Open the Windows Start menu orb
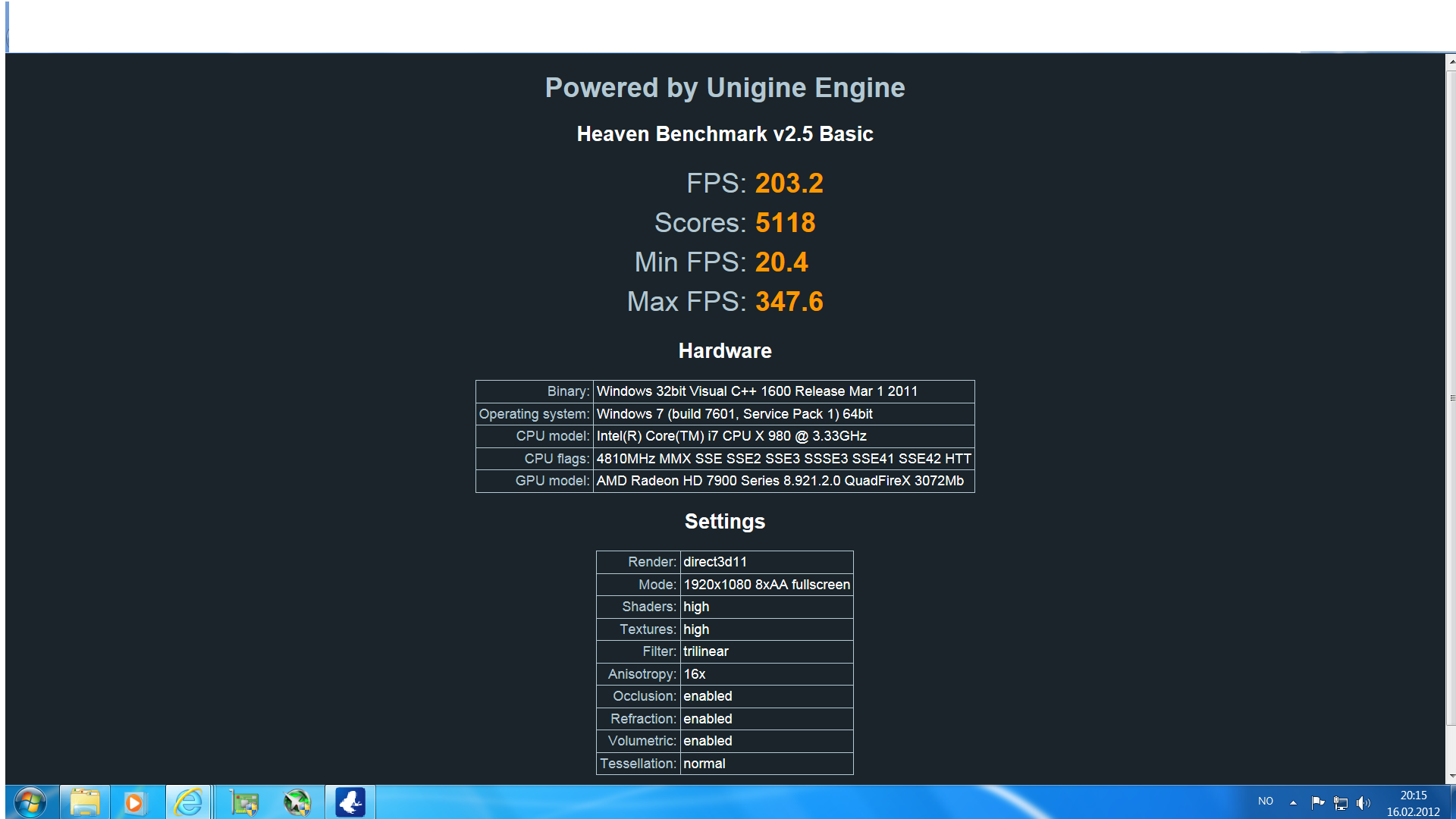 pos(30,802)
